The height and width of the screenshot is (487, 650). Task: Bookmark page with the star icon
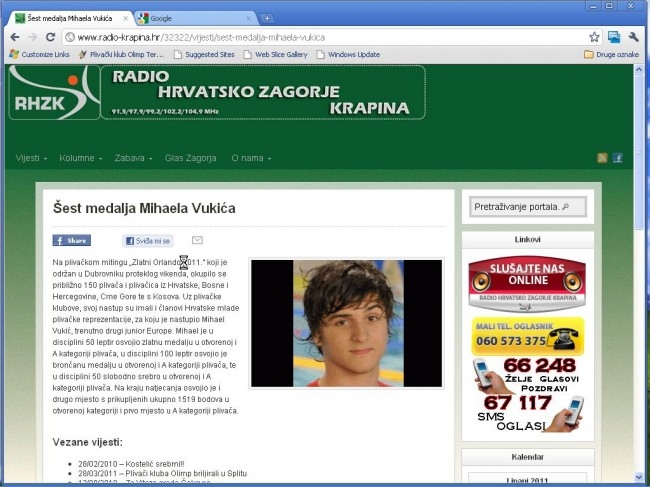(x=594, y=37)
